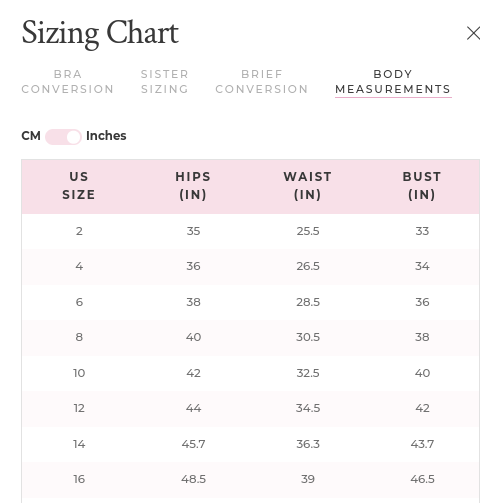
Task: Select the US size 12 row
Action: click(251, 408)
